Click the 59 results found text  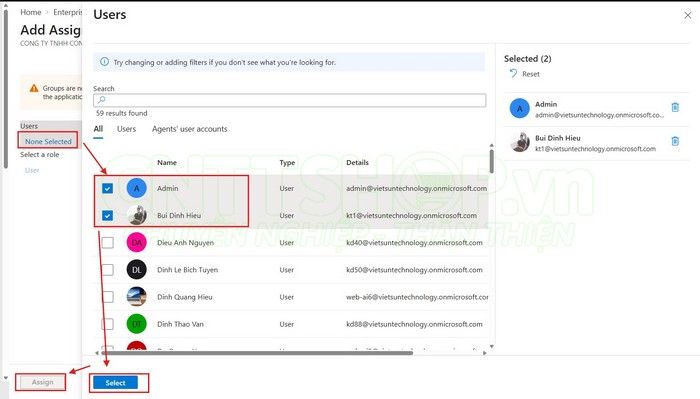[121, 113]
